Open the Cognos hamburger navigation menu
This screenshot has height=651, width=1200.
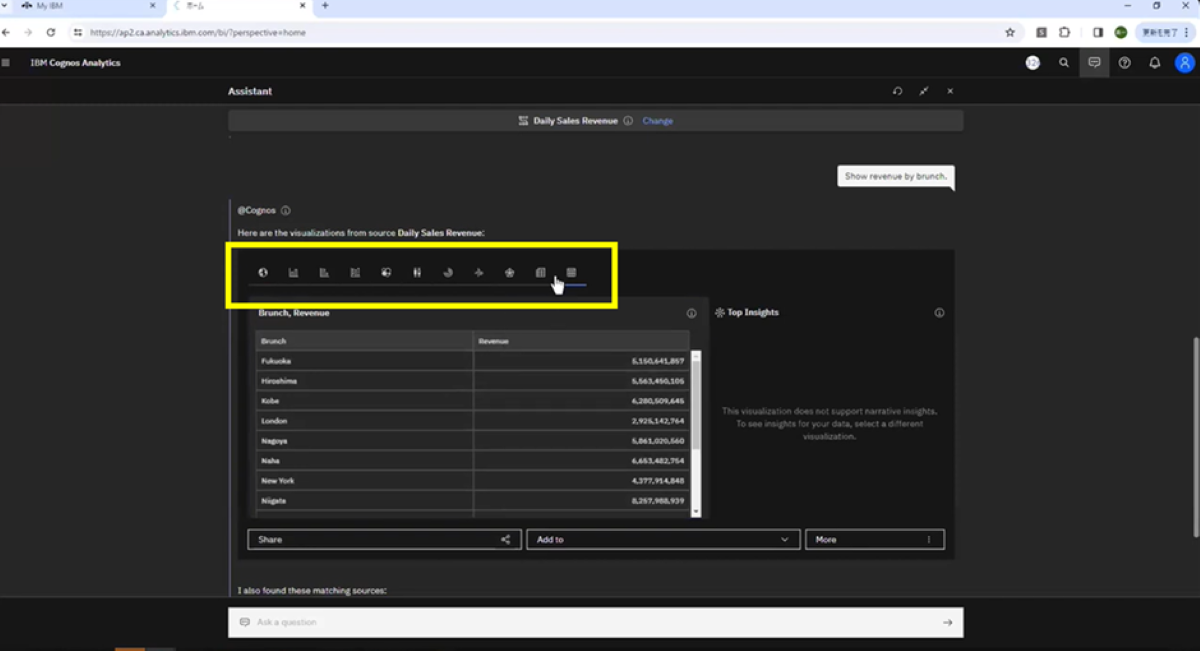pos(6,63)
